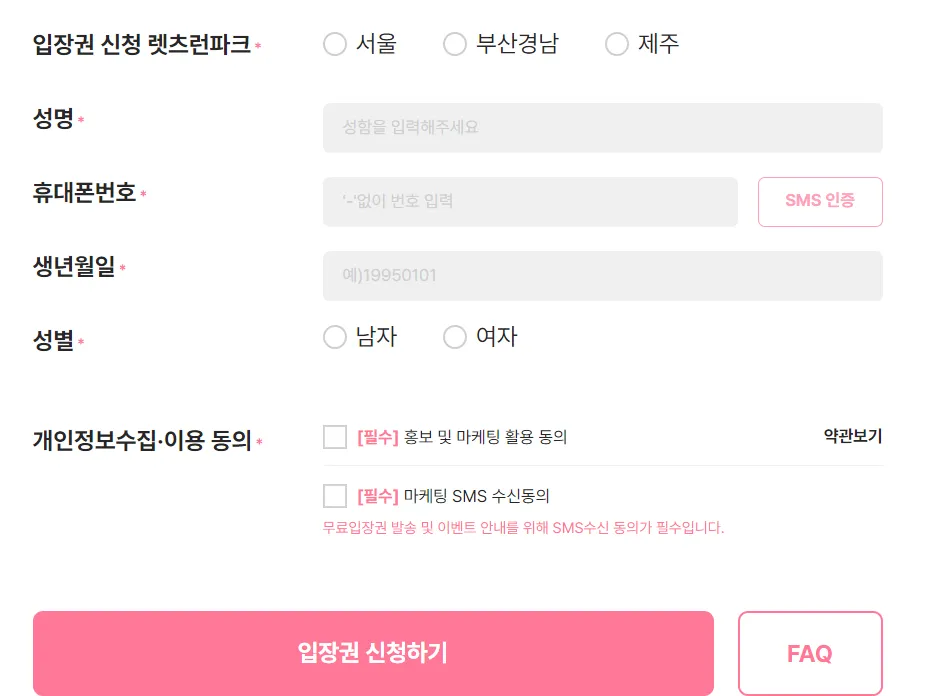Choose 여자 as gender

pos(455,337)
